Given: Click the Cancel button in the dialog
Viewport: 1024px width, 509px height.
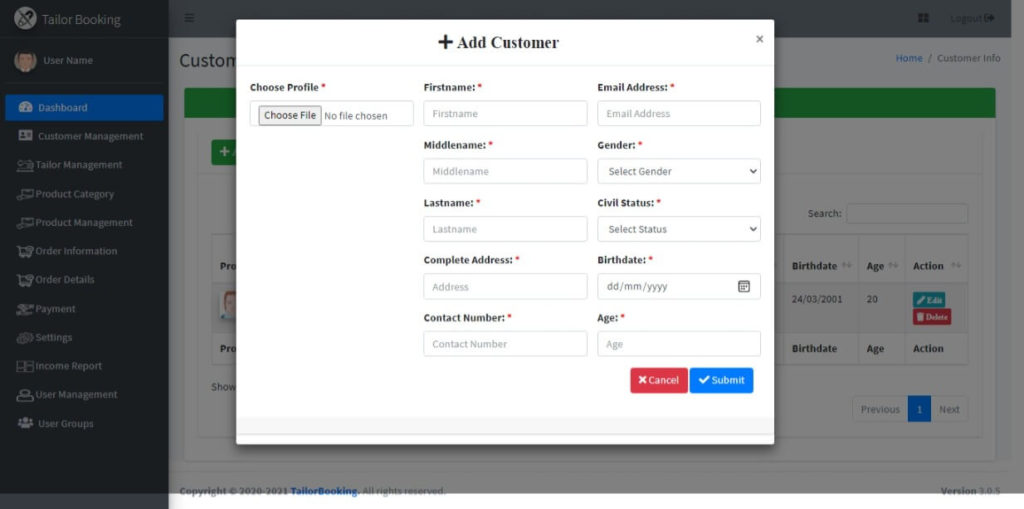Looking at the screenshot, I should (659, 380).
